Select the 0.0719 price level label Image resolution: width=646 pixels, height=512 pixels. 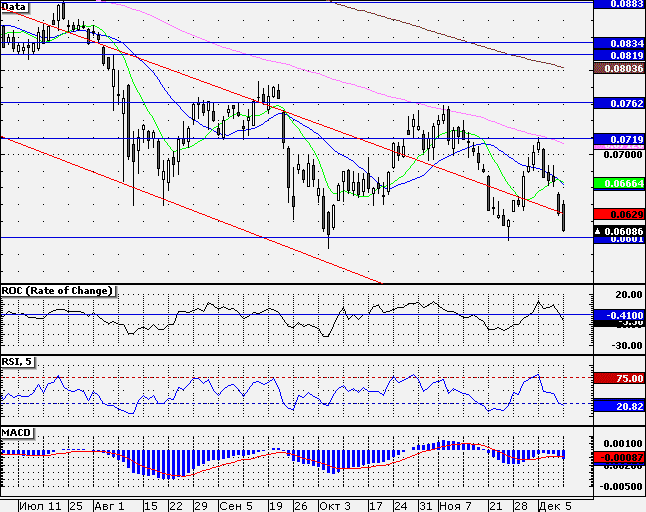point(620,139)
